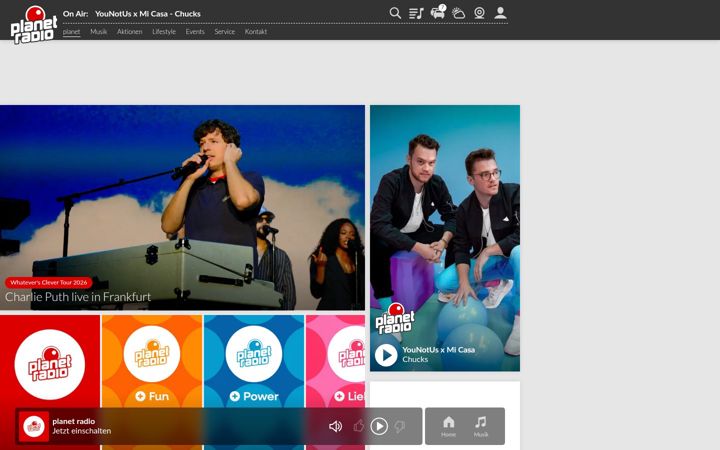Mute using the speaker volume icon
This screenshot has height=450, width=720.
(335, 427)
